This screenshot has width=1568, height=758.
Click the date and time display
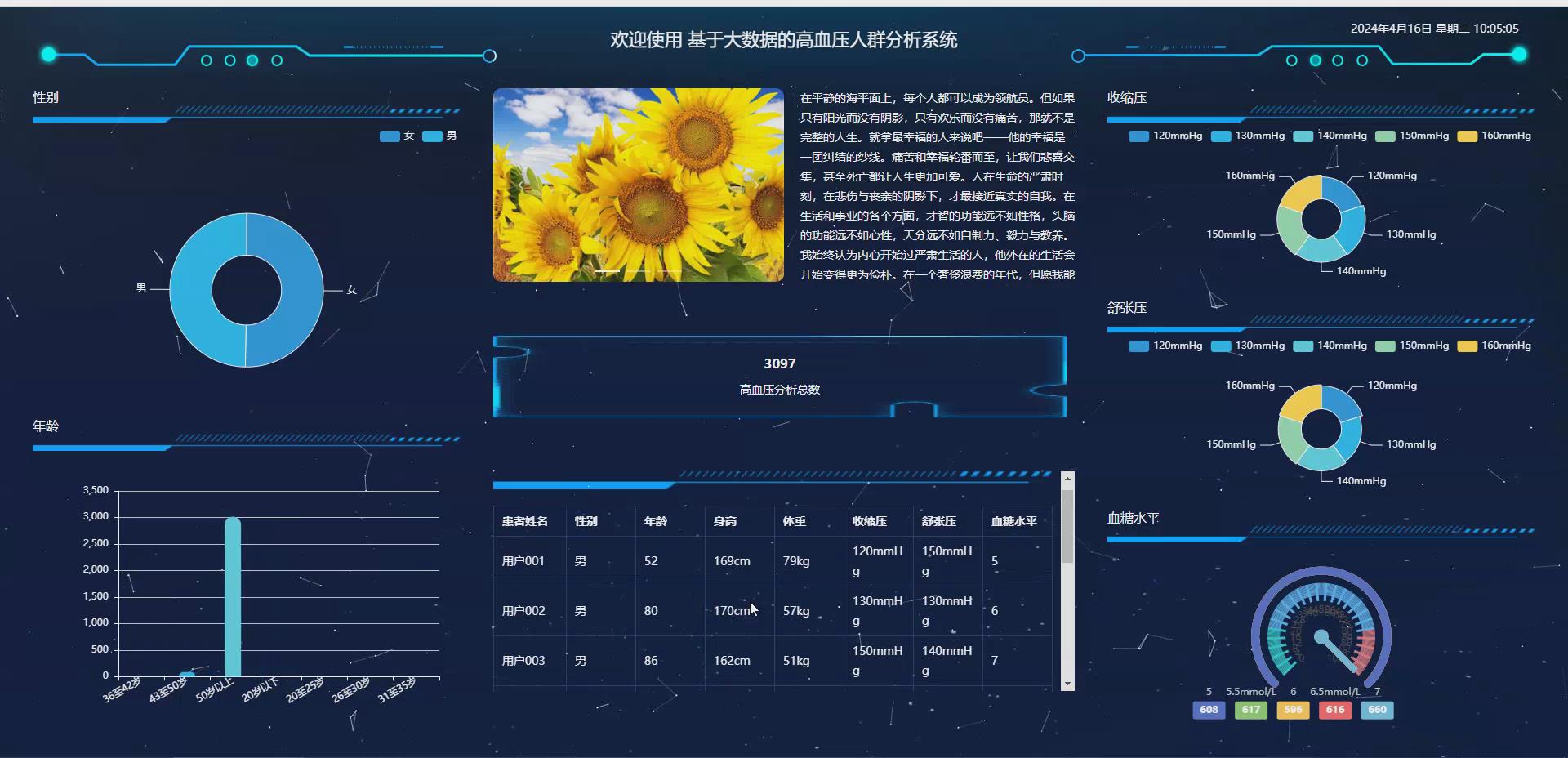coord(1433,28)
